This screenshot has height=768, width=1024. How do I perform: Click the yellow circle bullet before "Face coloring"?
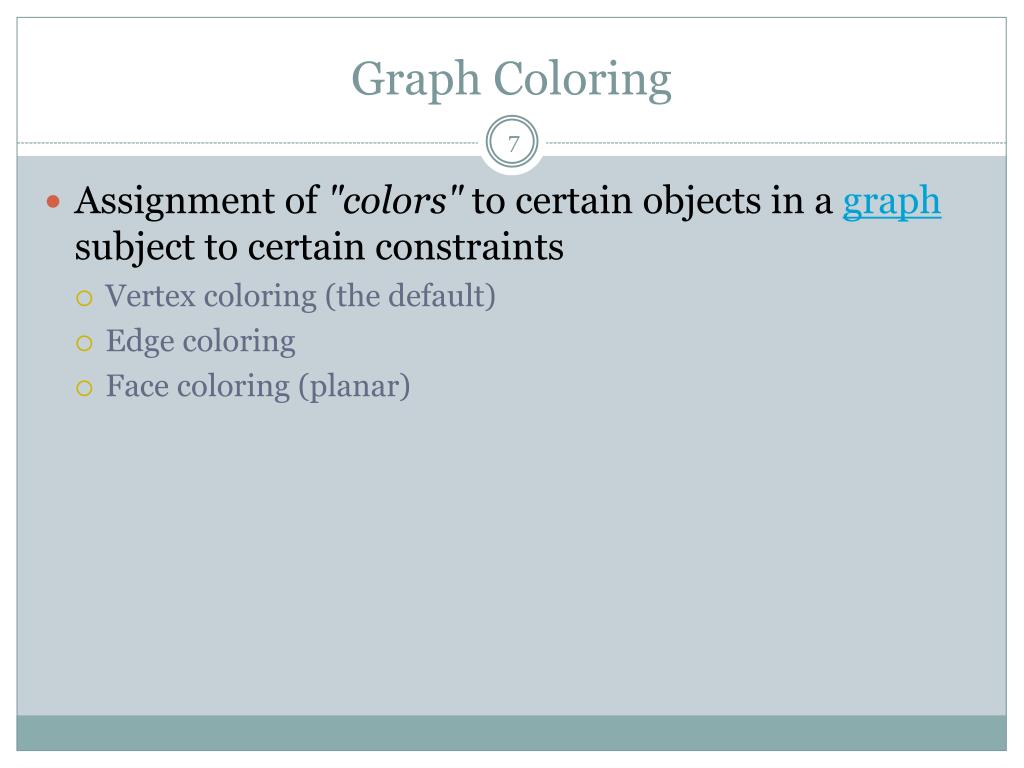(x=84, y=389)
